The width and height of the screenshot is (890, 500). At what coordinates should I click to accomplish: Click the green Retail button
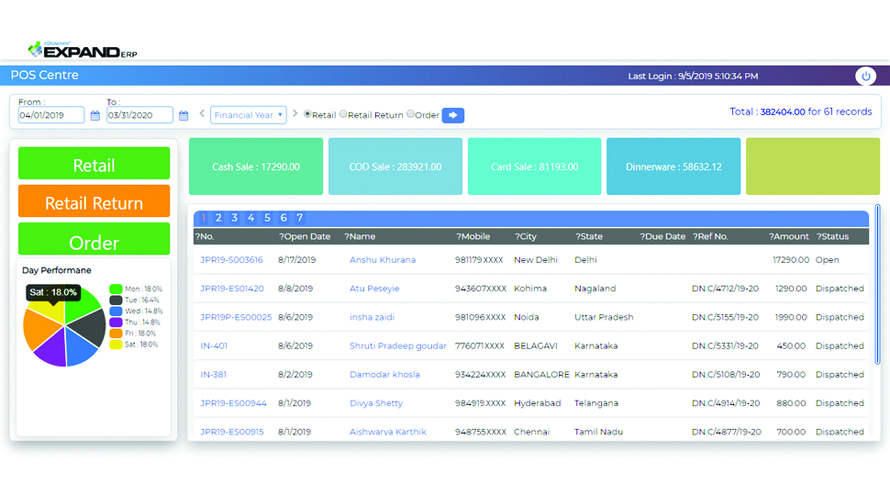[x=94, y=165]
